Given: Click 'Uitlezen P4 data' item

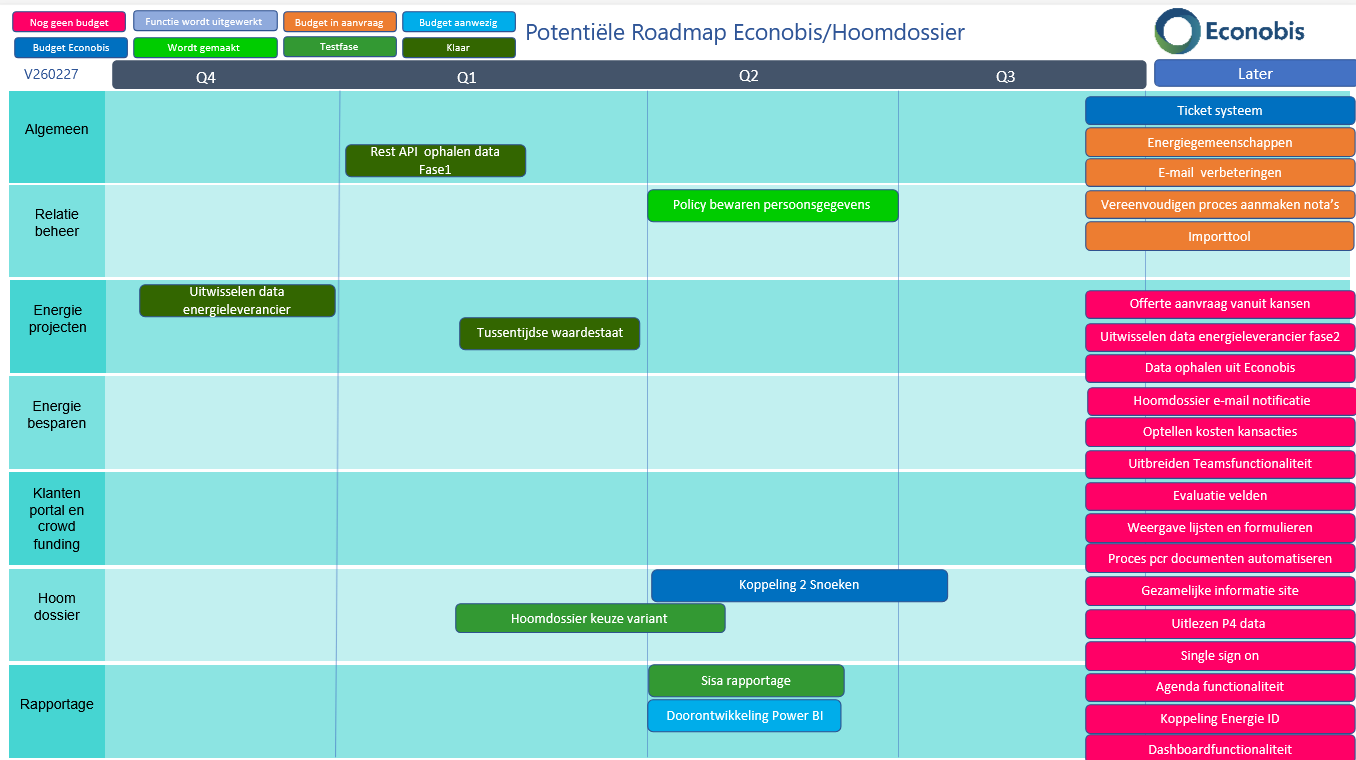Looking at the screenshot, I should 1220,624.
